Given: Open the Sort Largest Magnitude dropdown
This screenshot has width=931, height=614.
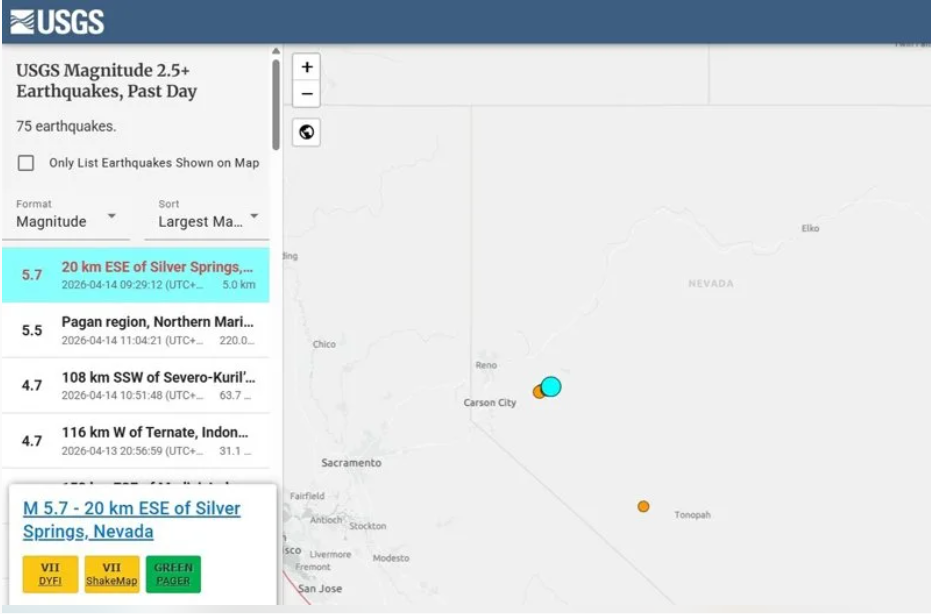Looking at the screenshot, I should click(208, 221).
